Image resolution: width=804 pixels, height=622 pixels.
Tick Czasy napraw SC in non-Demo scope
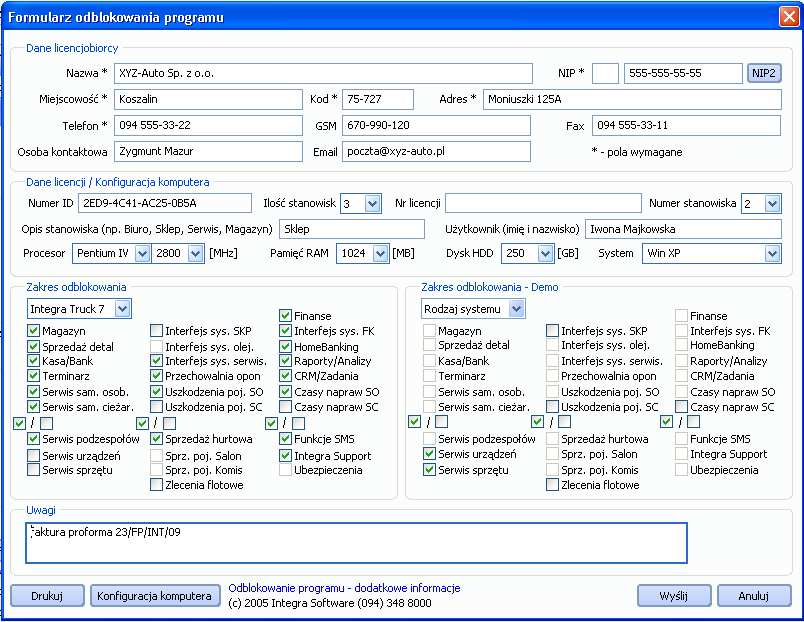(x=286, y=407)
